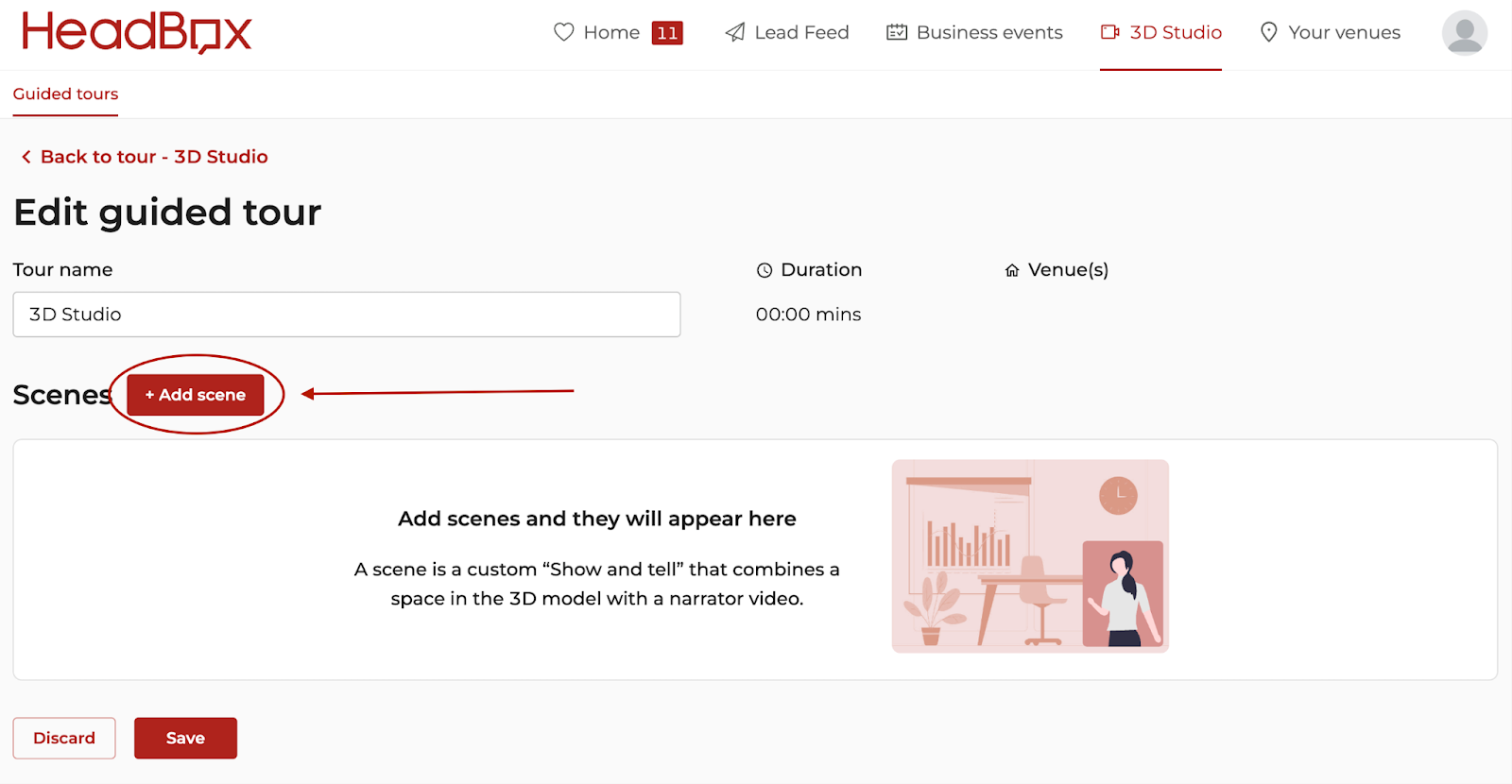
Task: Click the Venue(s) label text
Action: point(1068,270)
